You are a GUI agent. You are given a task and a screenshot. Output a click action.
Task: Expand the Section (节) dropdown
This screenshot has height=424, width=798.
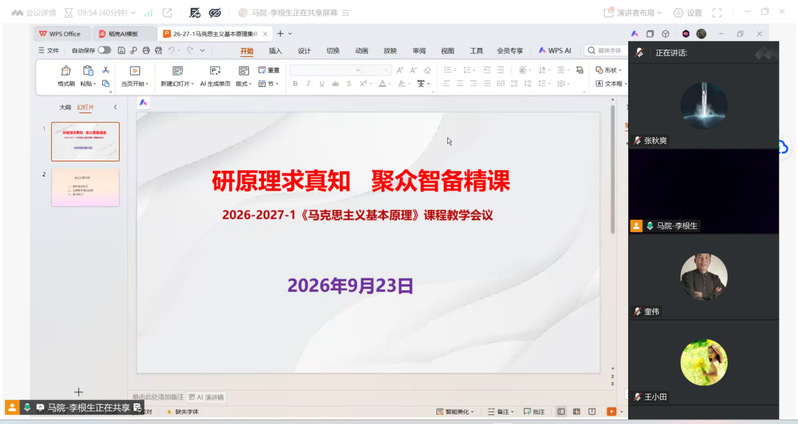[269, 83]
